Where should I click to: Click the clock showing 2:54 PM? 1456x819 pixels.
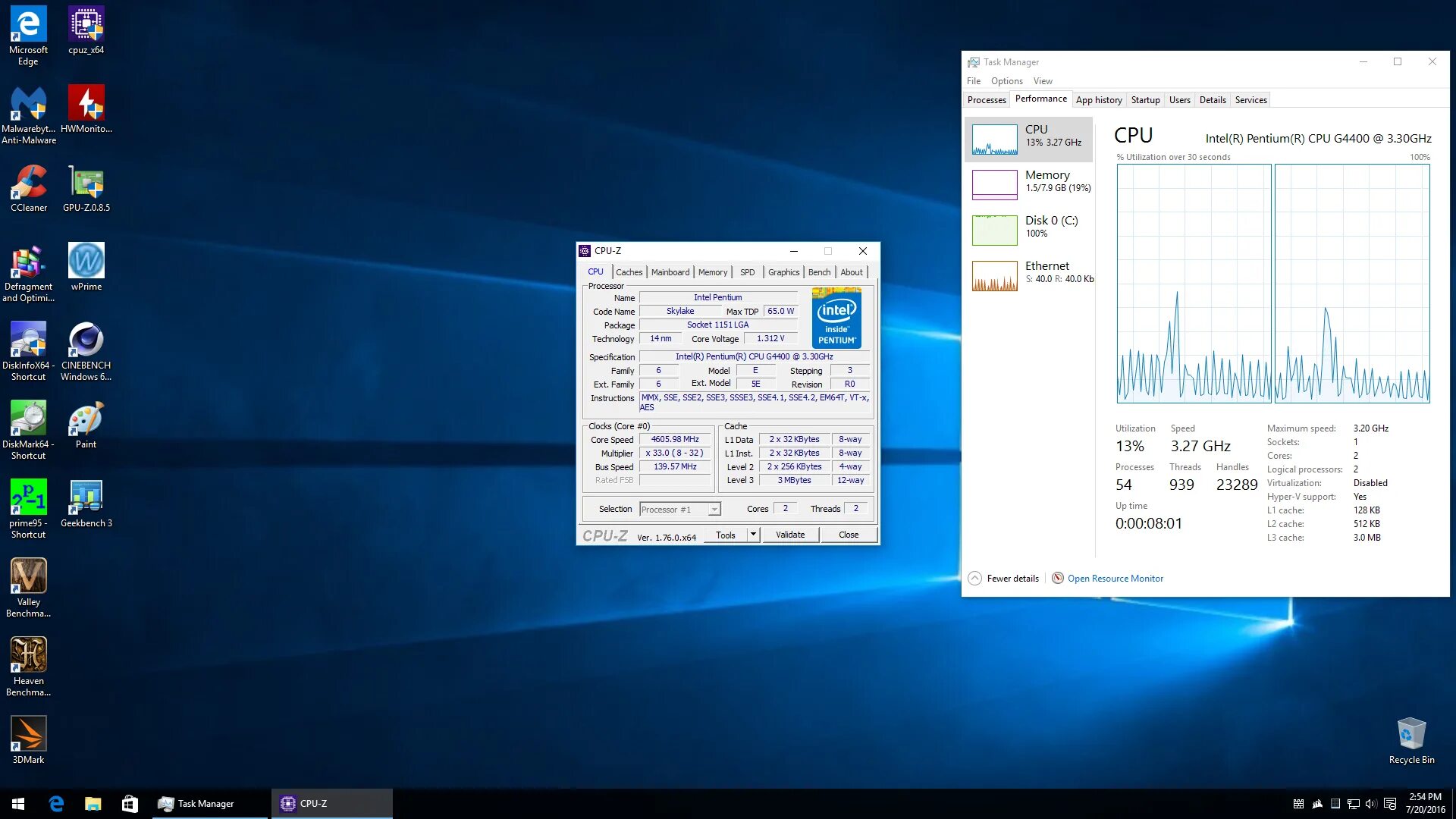pyautogui.click(x=1425, y=804)
